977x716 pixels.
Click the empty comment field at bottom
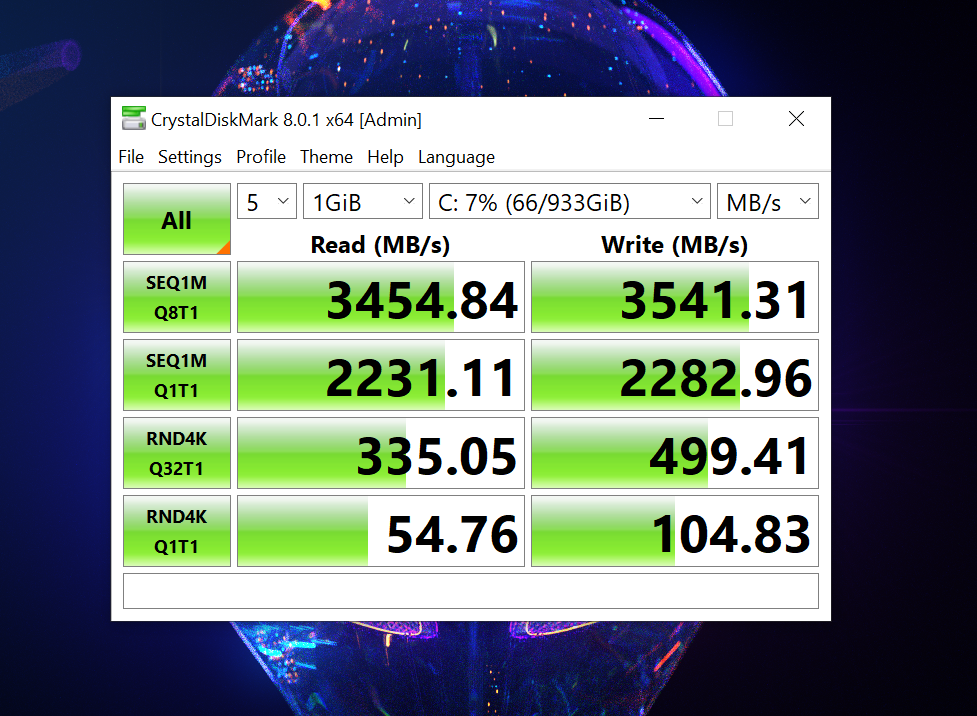[x=471, y=591]
